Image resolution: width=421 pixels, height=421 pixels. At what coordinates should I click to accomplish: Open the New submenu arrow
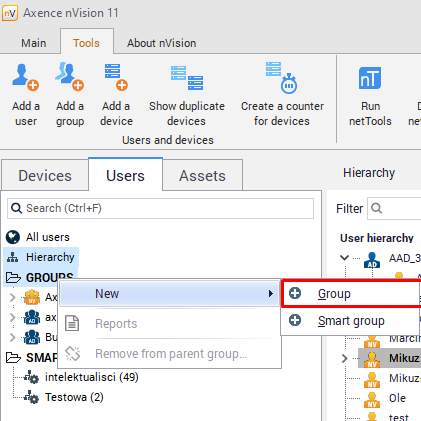click(x=271, y=294)
